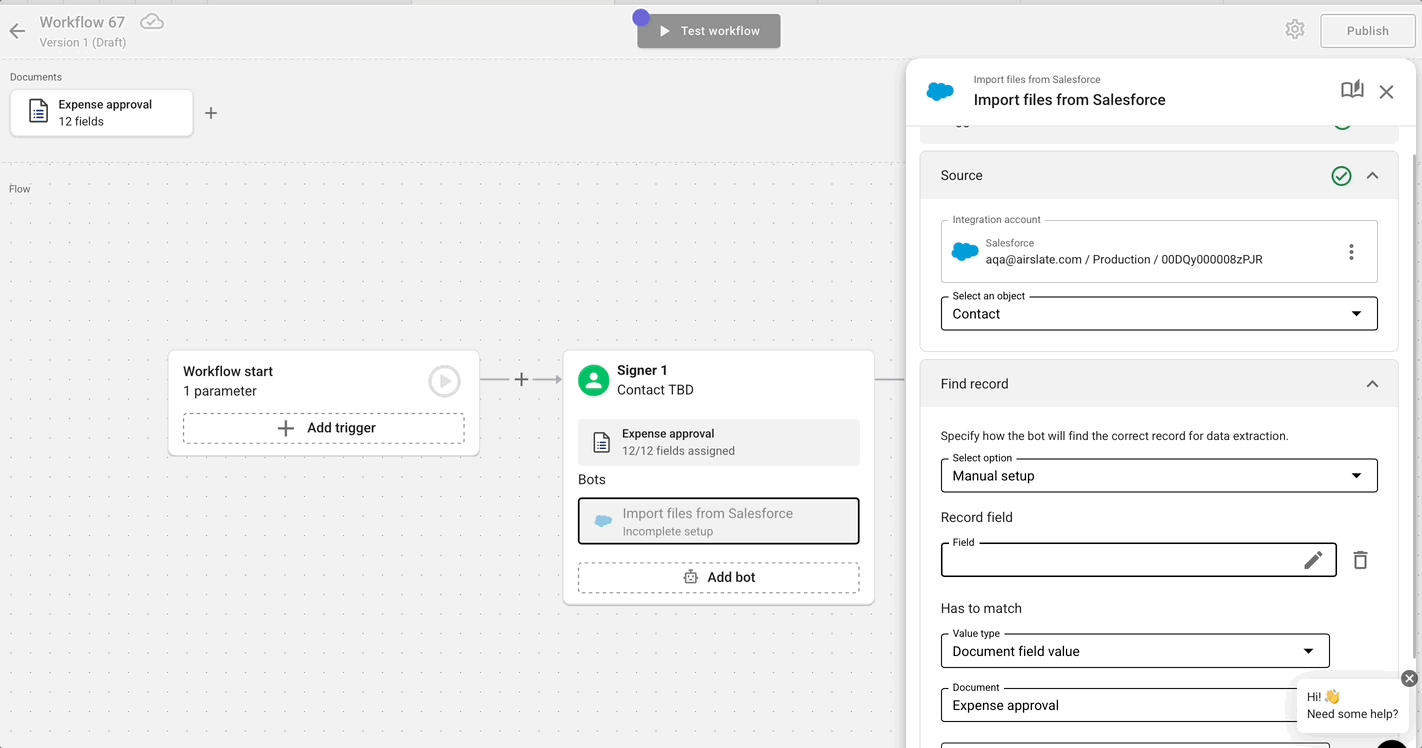Delete the Record field with the trash icon
The image size is (1422, 748).
tap(1360, 559)
